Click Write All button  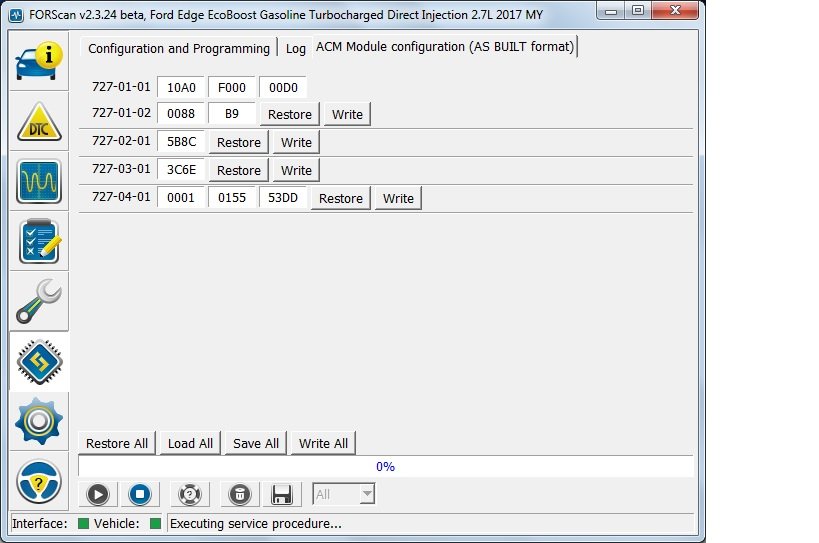[323, 443]
